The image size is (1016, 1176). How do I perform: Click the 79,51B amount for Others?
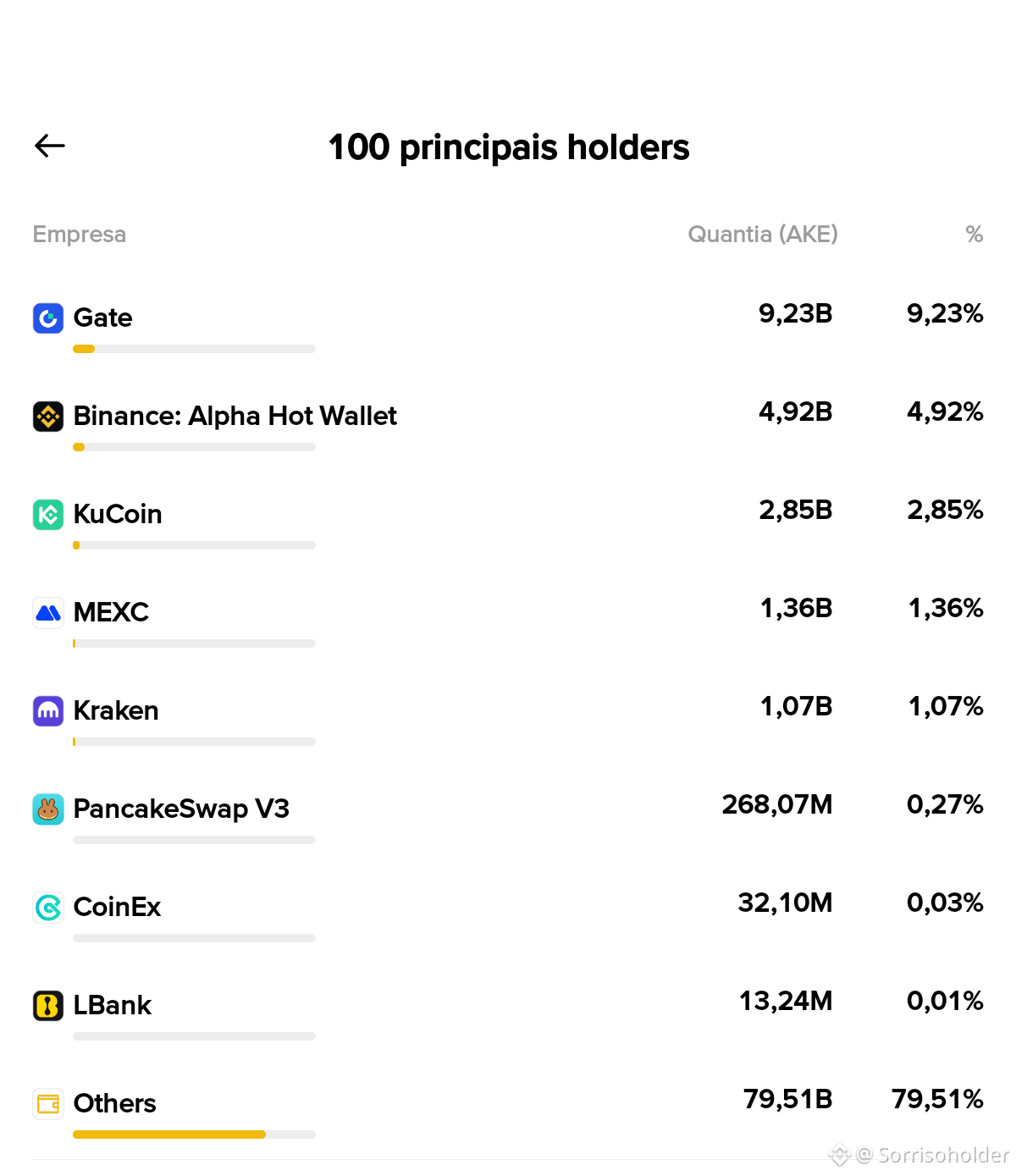(x=788, y=1099)
